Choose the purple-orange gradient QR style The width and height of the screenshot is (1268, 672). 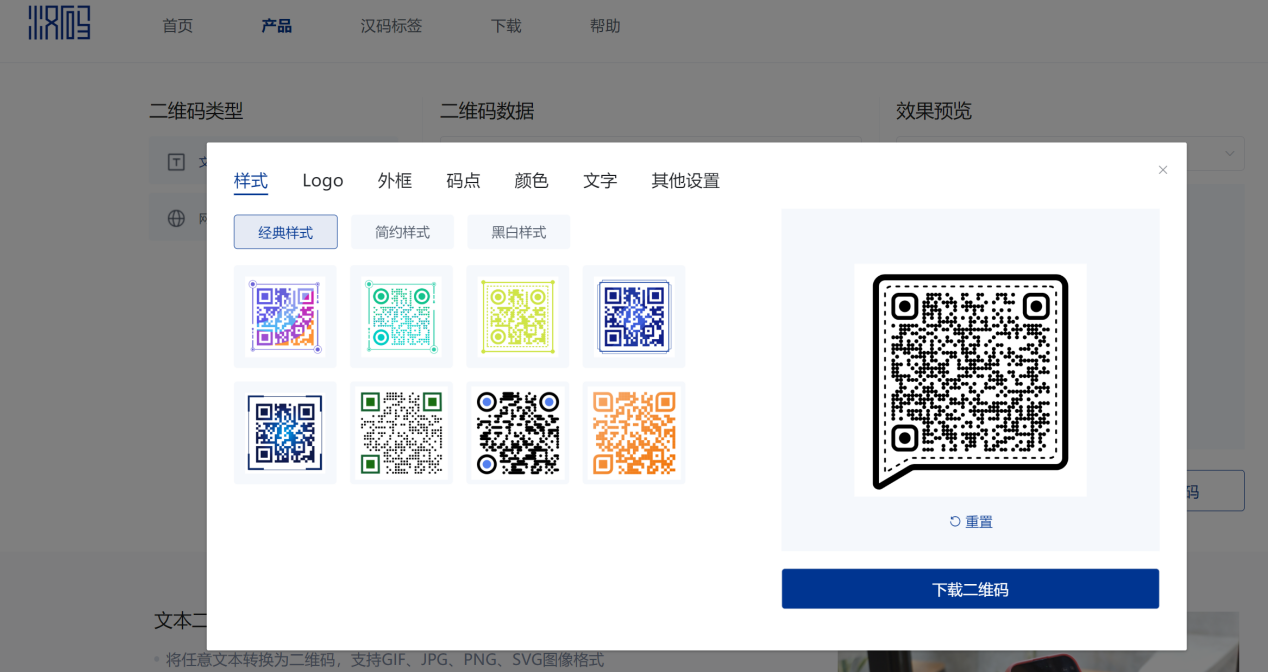[285, 316]
